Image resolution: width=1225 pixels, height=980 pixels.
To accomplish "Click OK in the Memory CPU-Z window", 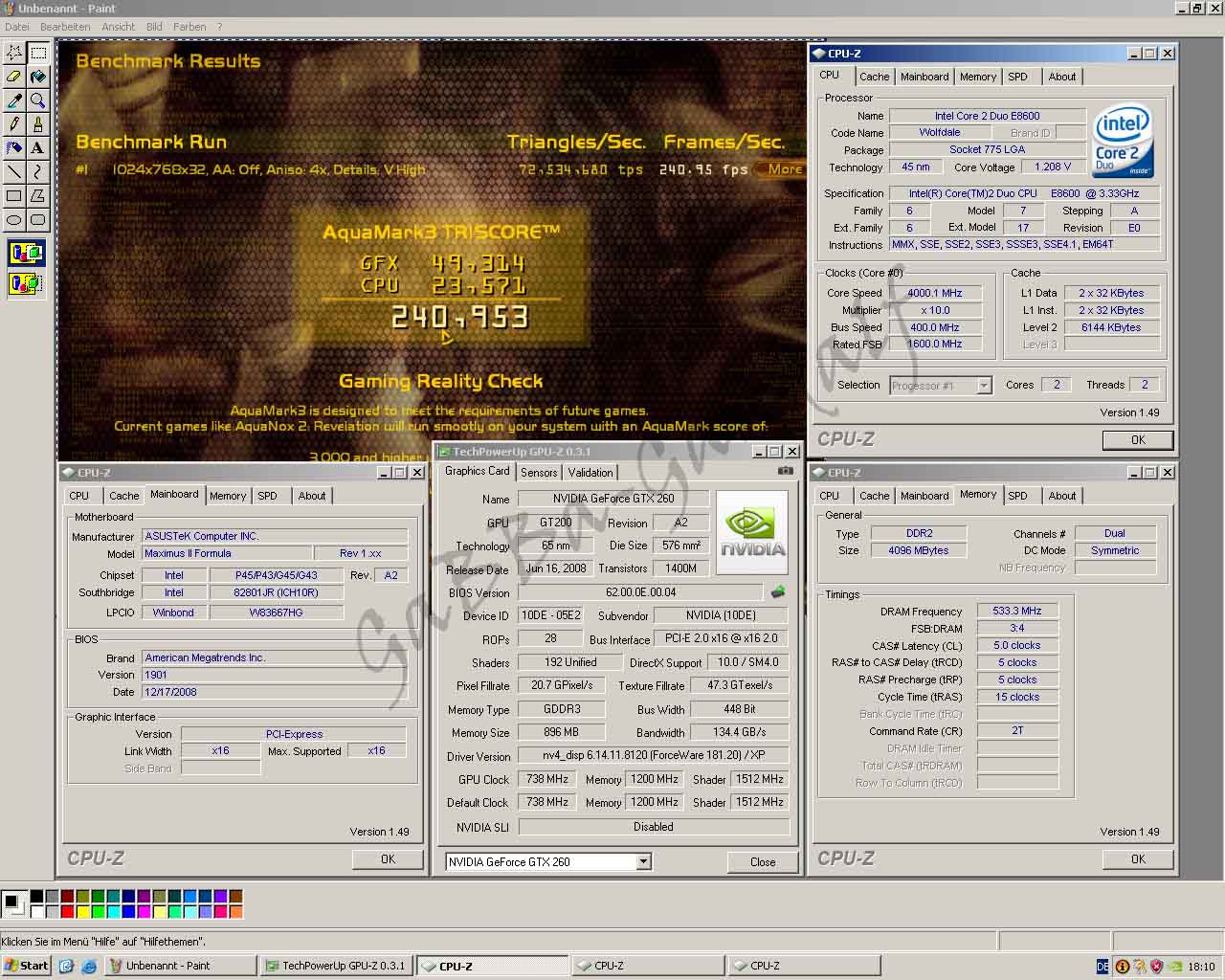I will point(1138,859).
